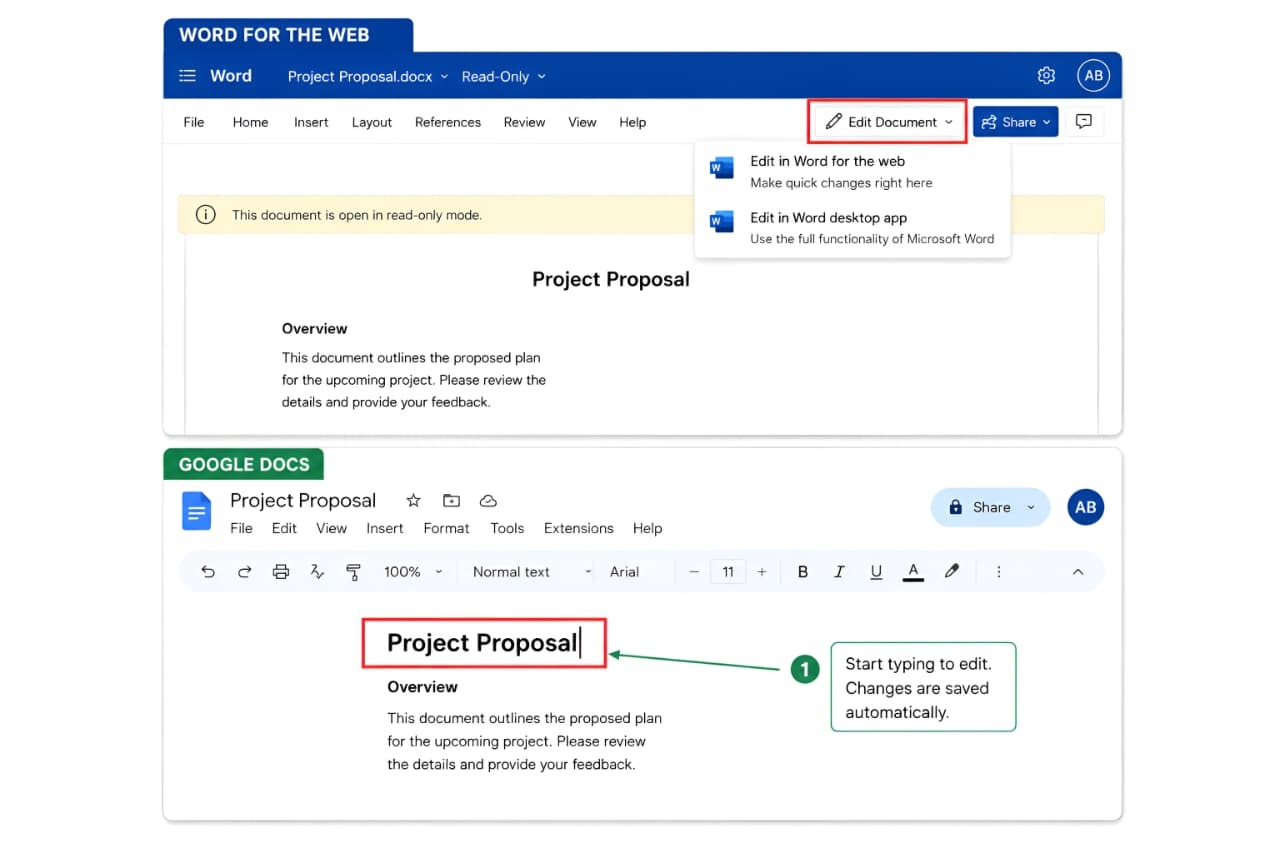Open the comments pane icon in Word

pos(1084,122)
